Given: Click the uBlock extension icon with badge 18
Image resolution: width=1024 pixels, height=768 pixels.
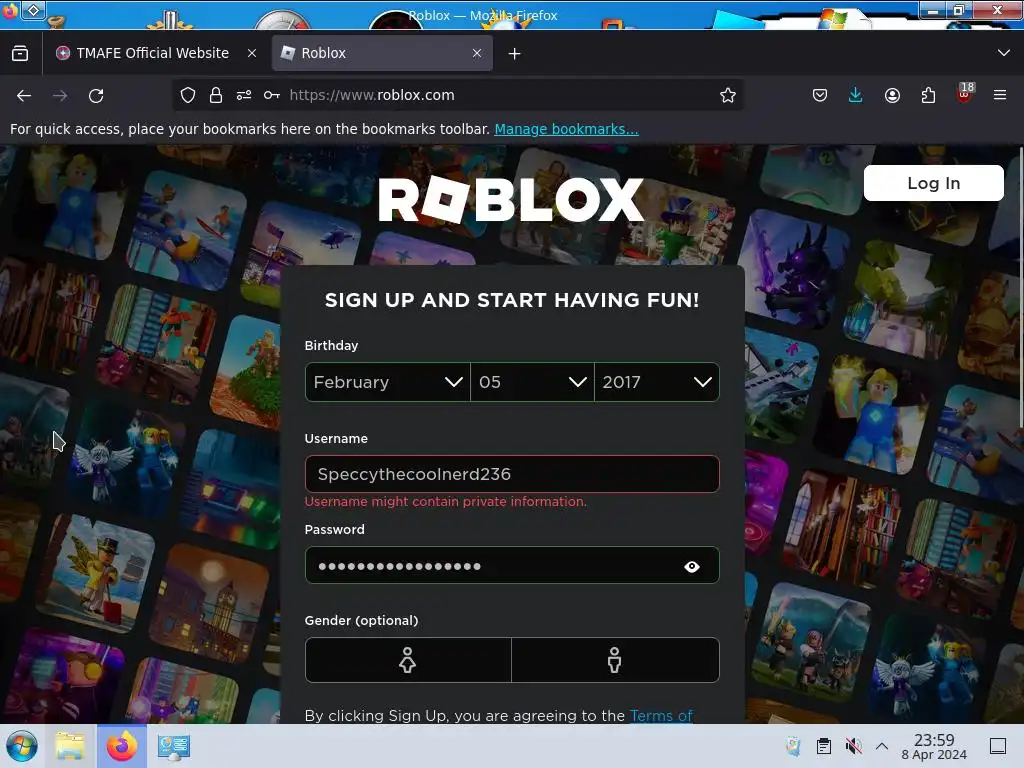Looking at the screenshot, I should click(x=965, y=93).
